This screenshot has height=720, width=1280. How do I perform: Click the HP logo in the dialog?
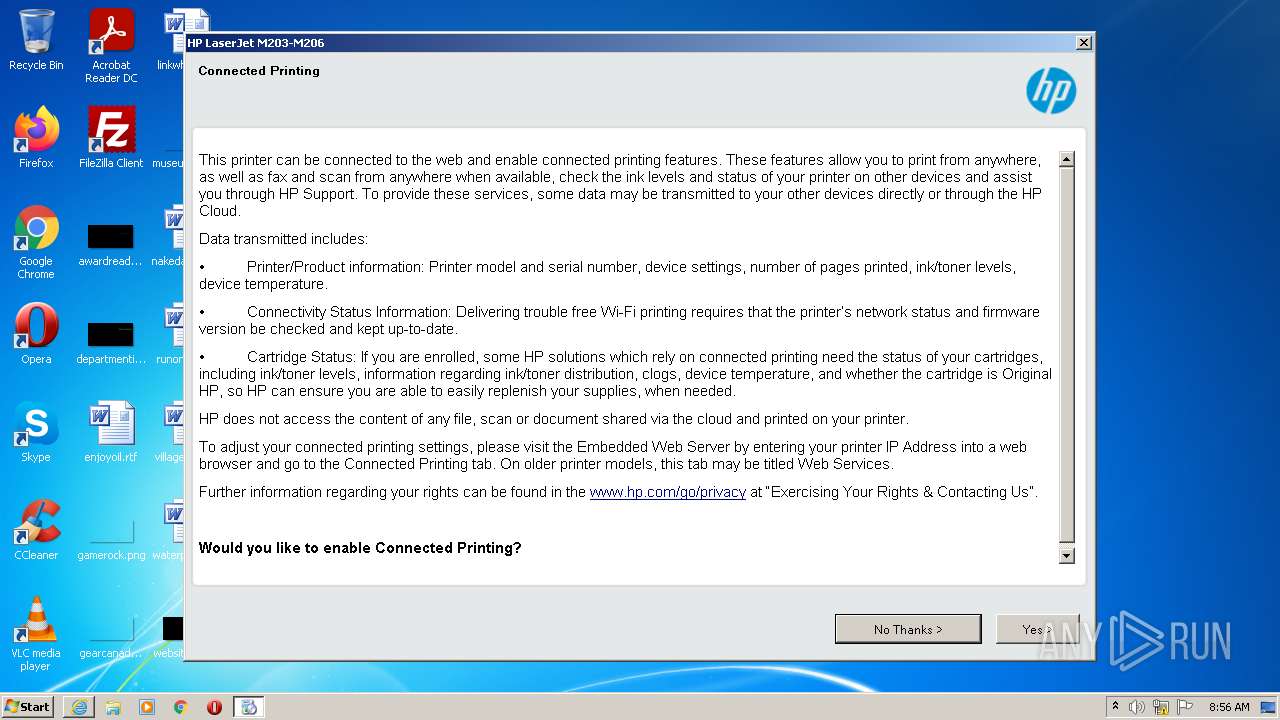point(1051,92)
